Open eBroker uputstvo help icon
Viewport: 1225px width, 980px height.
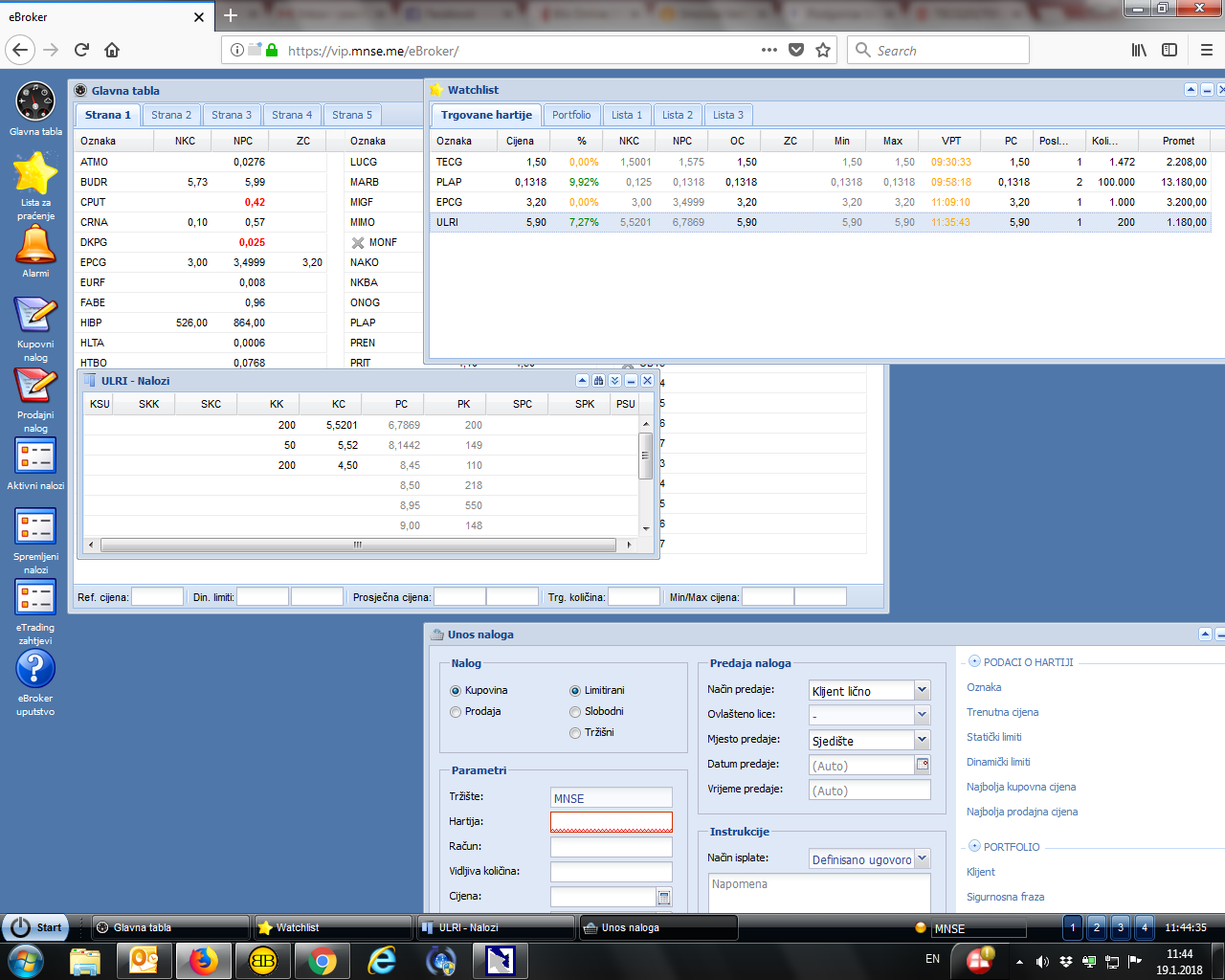(x=35, y=668)
